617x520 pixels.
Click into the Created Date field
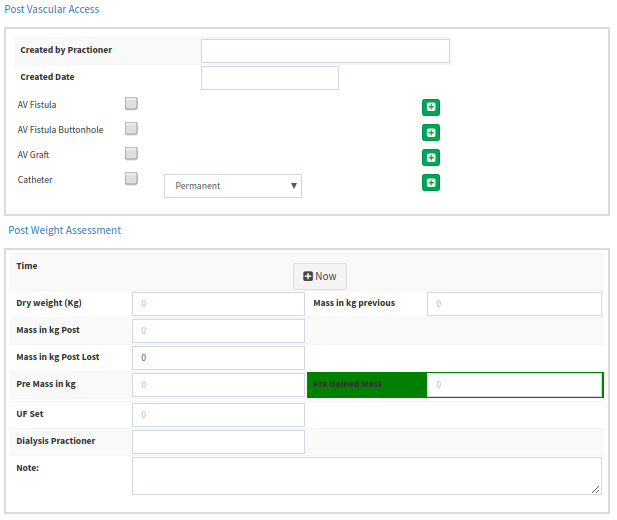[270, 78]
